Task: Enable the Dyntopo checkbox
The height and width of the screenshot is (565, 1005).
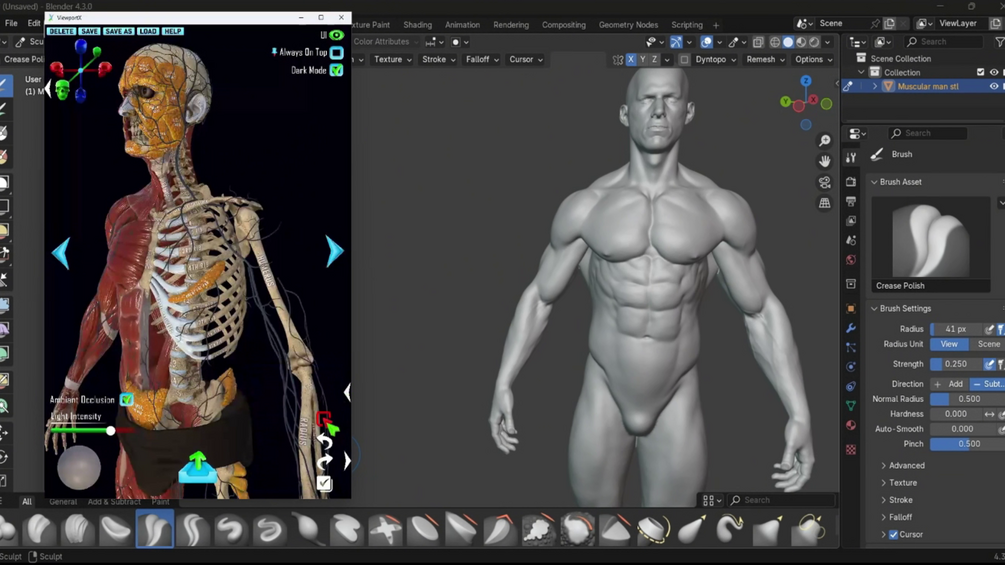Action: tap(684, 60)
